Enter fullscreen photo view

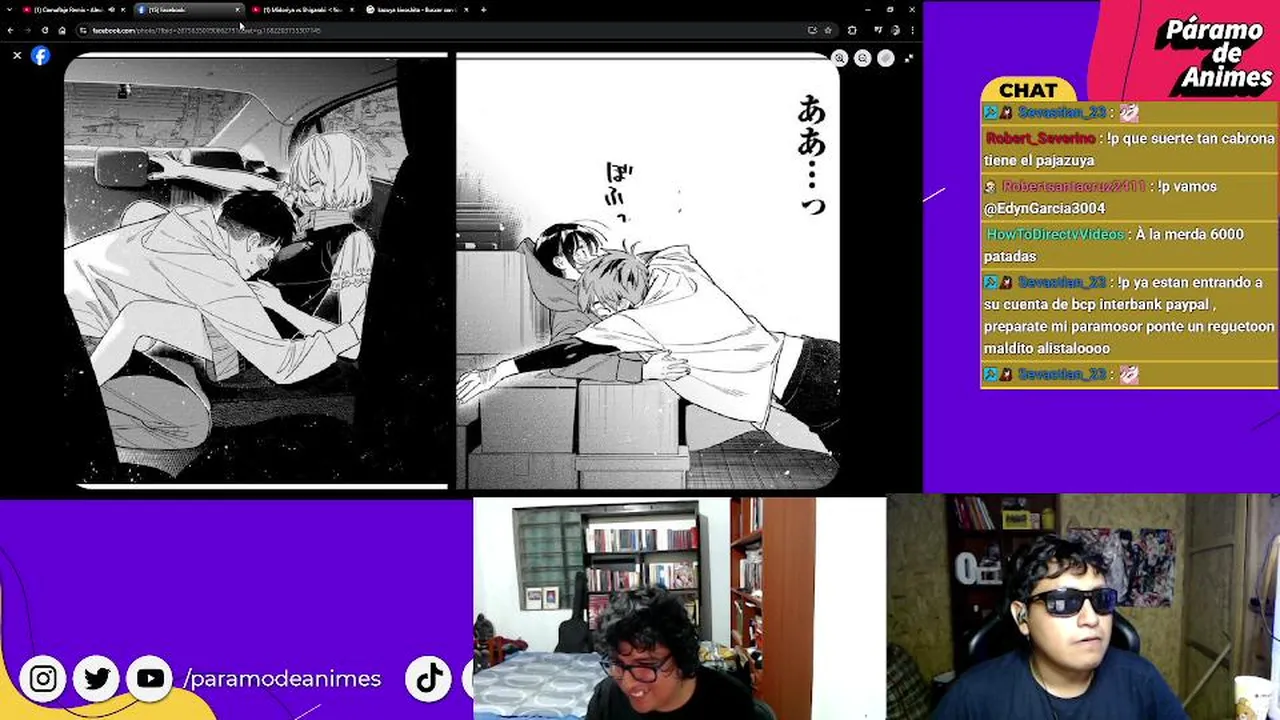click(908, 58)
